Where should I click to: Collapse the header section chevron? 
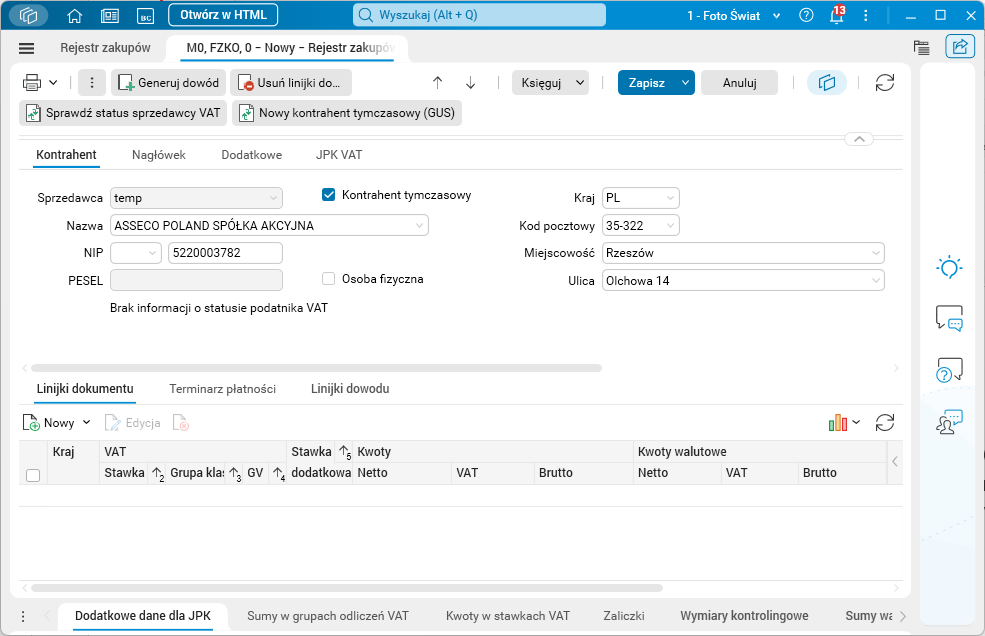(x=859, y=139)
